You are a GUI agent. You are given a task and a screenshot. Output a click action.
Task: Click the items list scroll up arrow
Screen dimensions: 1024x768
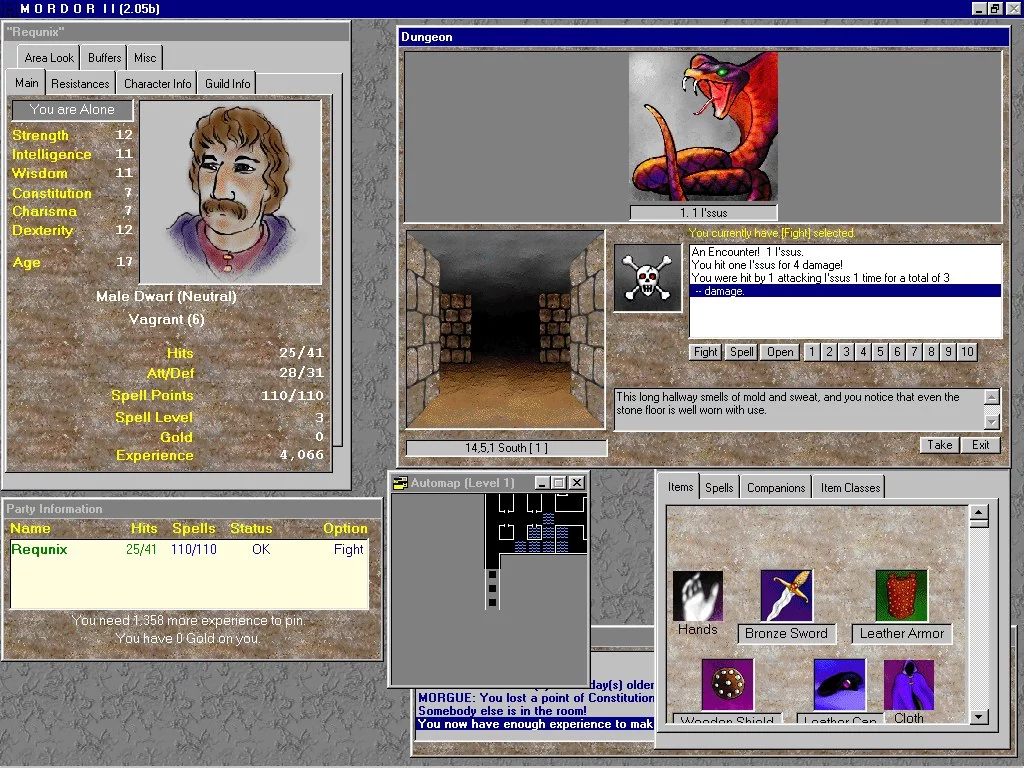pyautogui.click(x=978, y=513)
